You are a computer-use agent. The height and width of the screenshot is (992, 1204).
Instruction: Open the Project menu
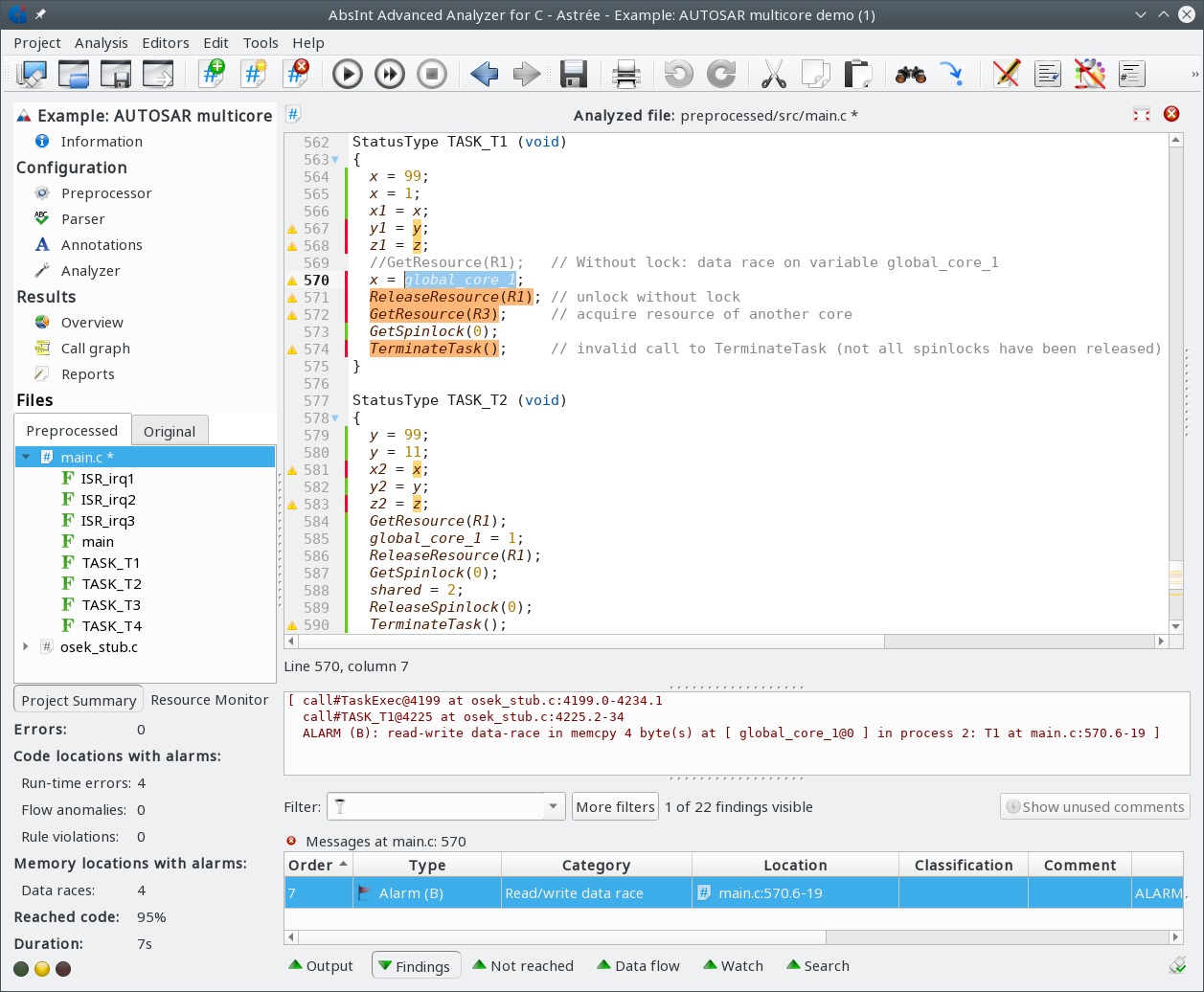point(37,43)
